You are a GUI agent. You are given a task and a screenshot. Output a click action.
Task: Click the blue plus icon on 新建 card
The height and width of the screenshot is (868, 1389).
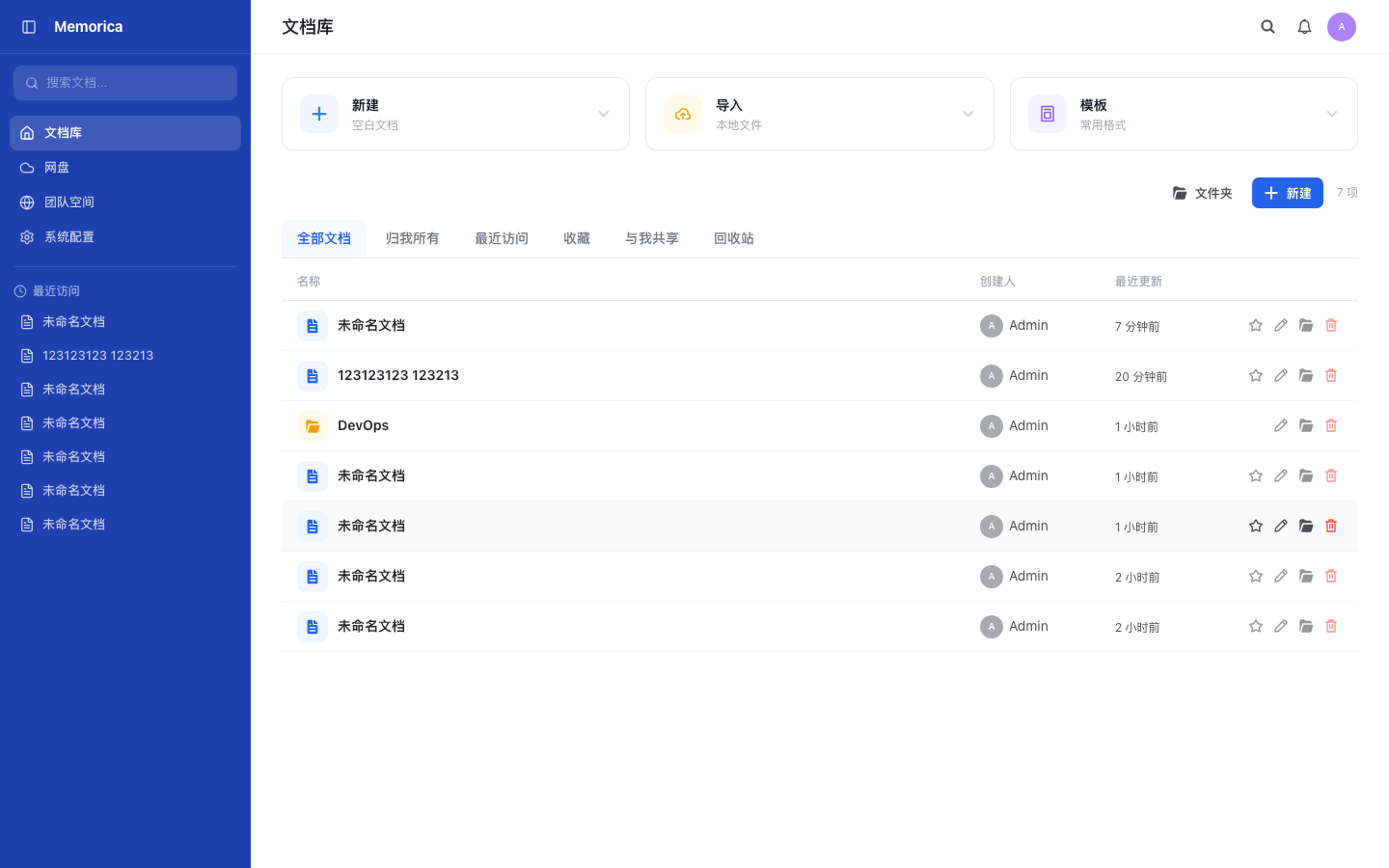tap(319, 114)
